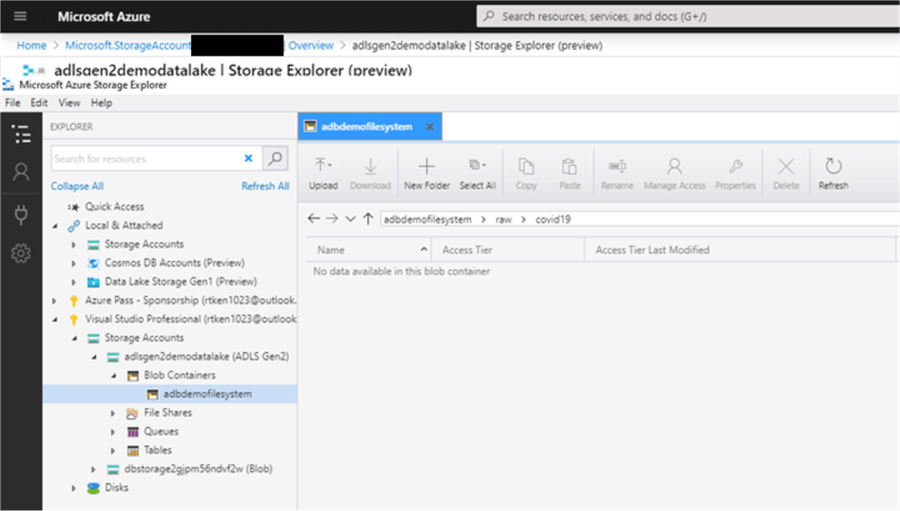The width and height of the screenshot is (900, 511).
Task: Click the search magnifier button in Explorer
Action: pos(276,158)
